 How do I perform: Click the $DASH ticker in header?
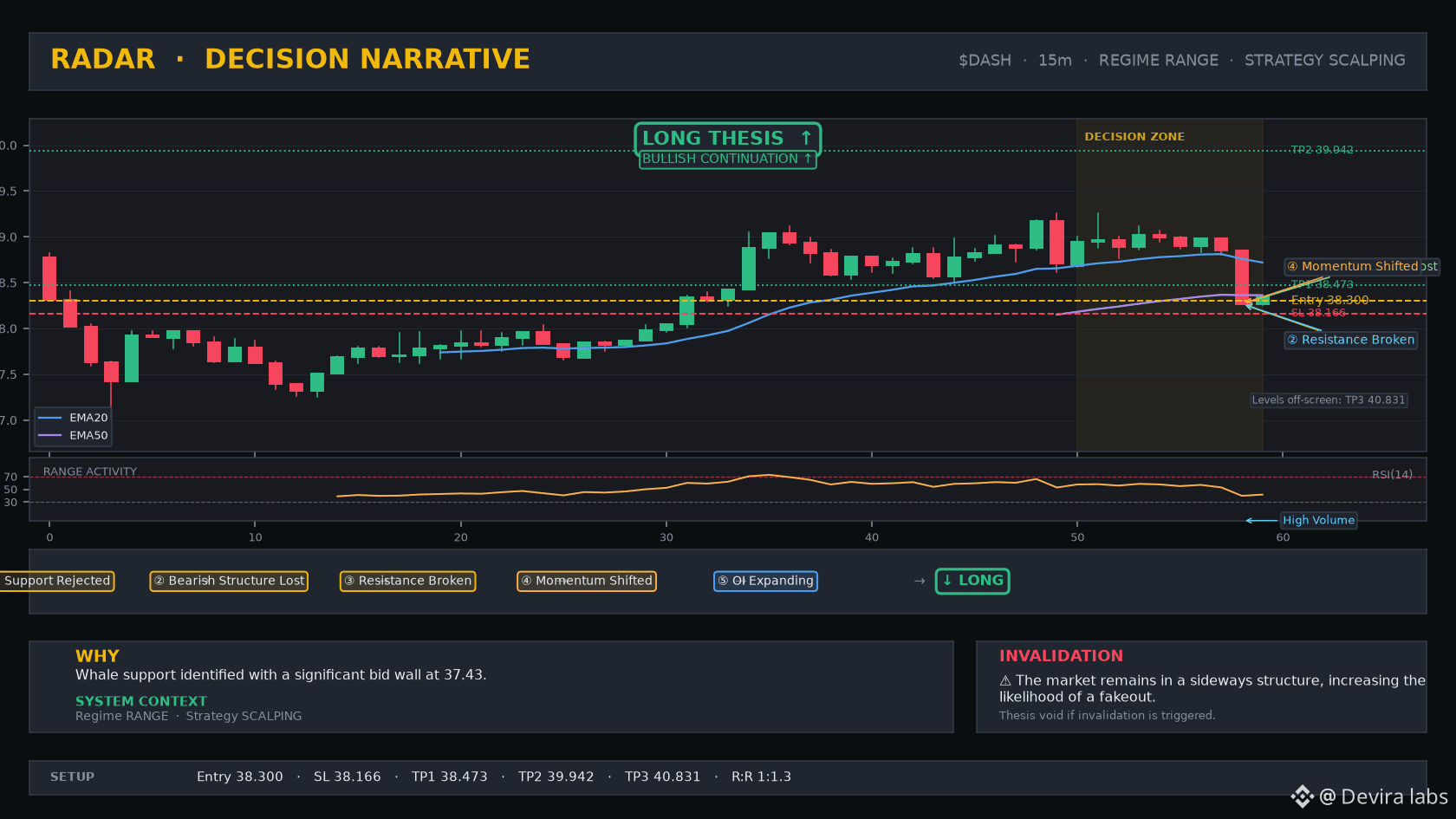[x=985, y=60]
